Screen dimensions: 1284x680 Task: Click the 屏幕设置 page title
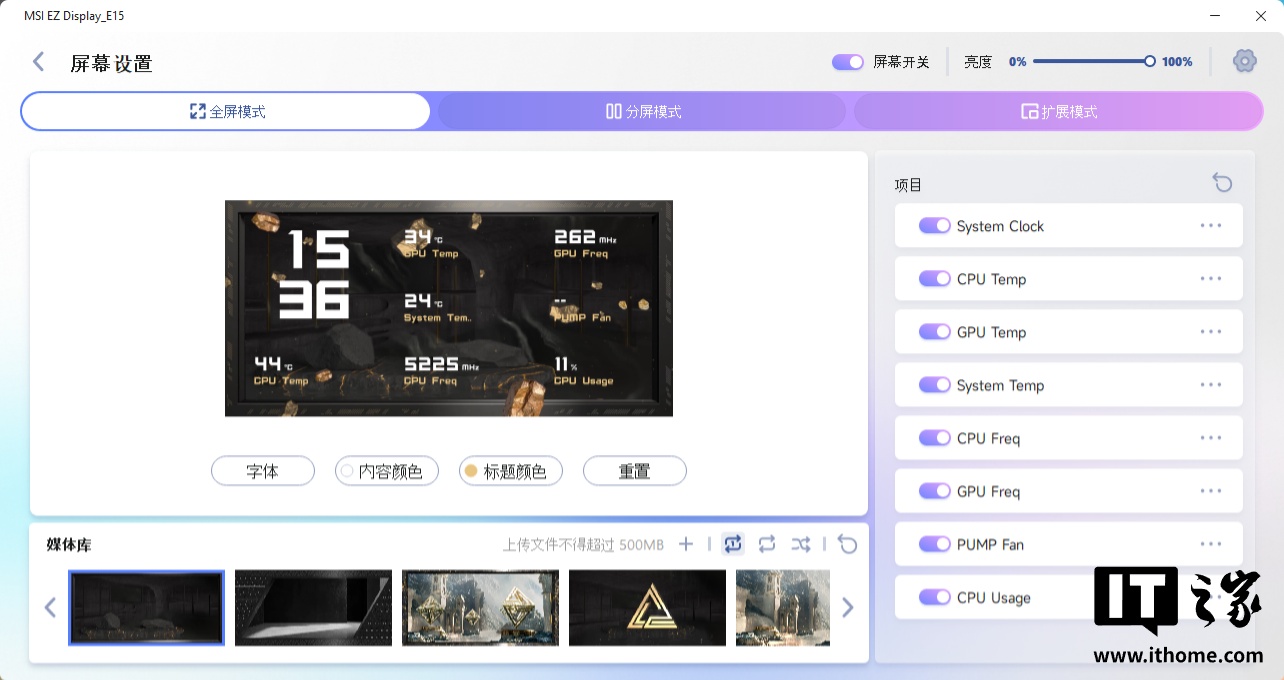111,64
